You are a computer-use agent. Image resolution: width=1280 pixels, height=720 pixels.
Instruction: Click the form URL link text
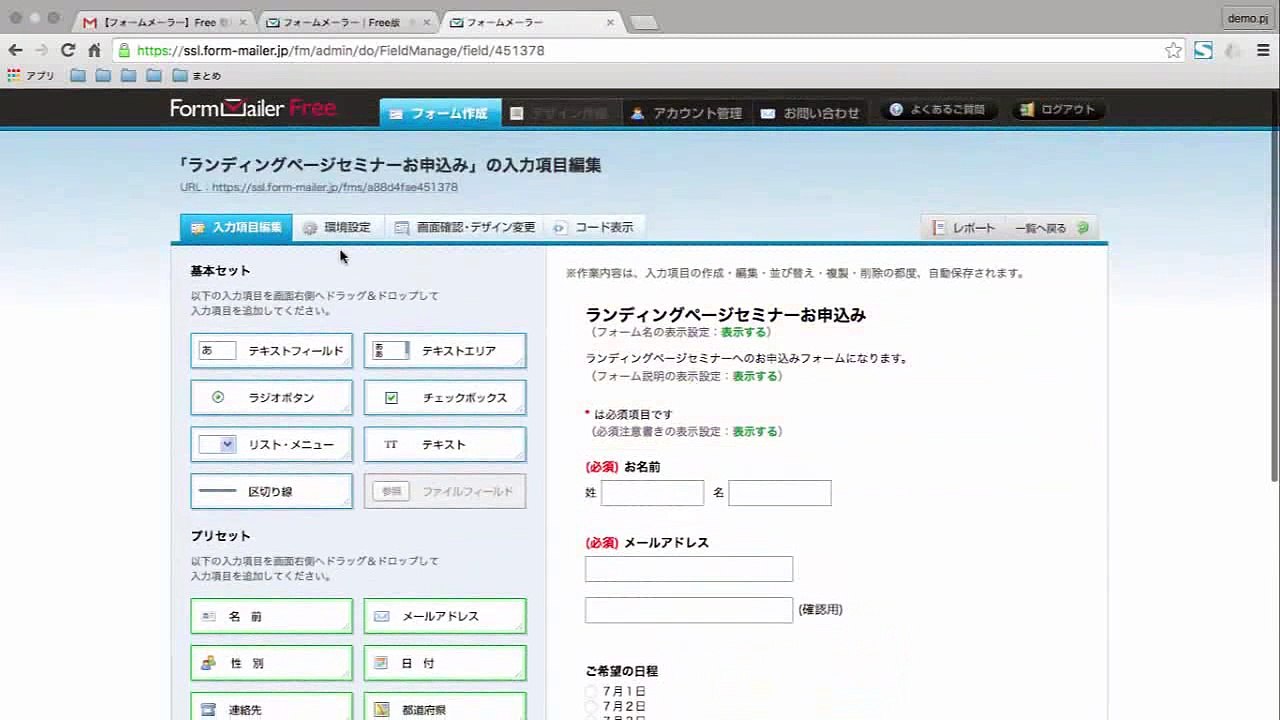pos(335,188)
